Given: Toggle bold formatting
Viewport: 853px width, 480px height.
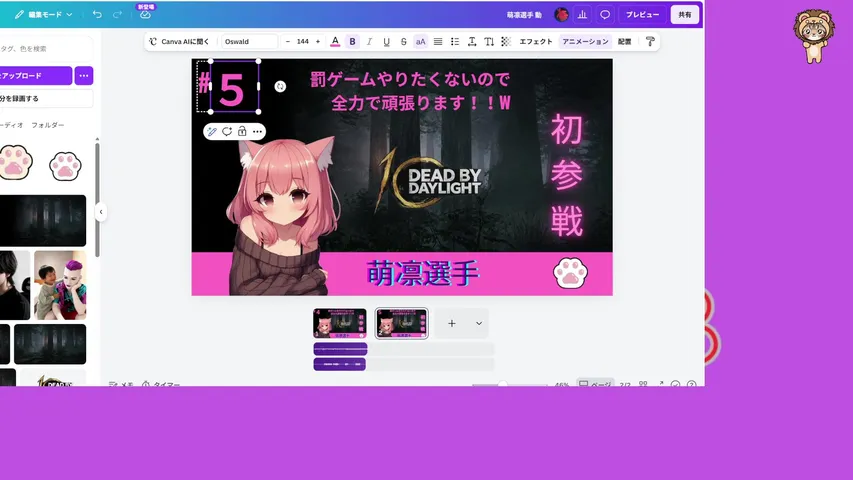Looking at the screenshot, I should coord(352,41).
